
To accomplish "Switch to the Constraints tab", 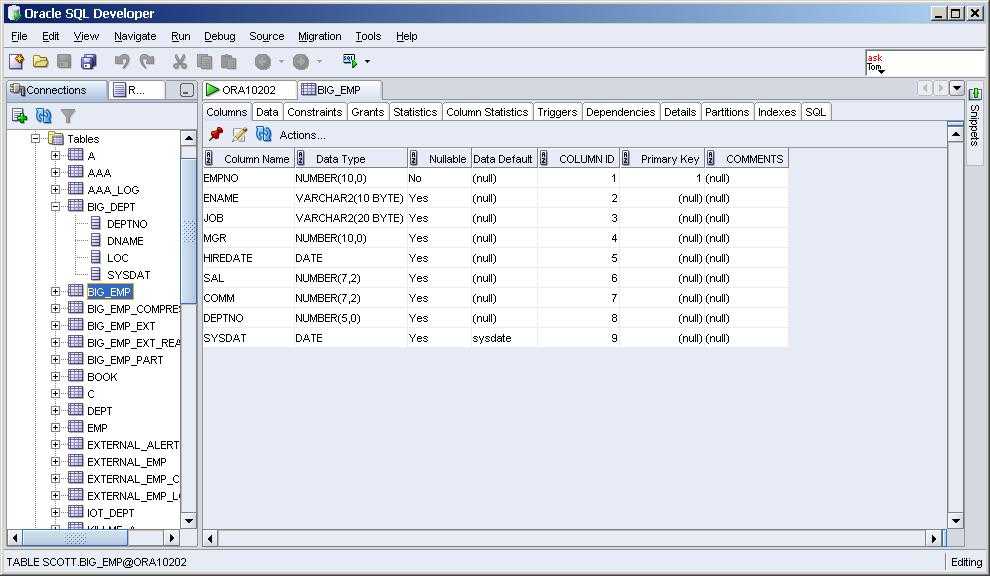I will click(314, 111).
